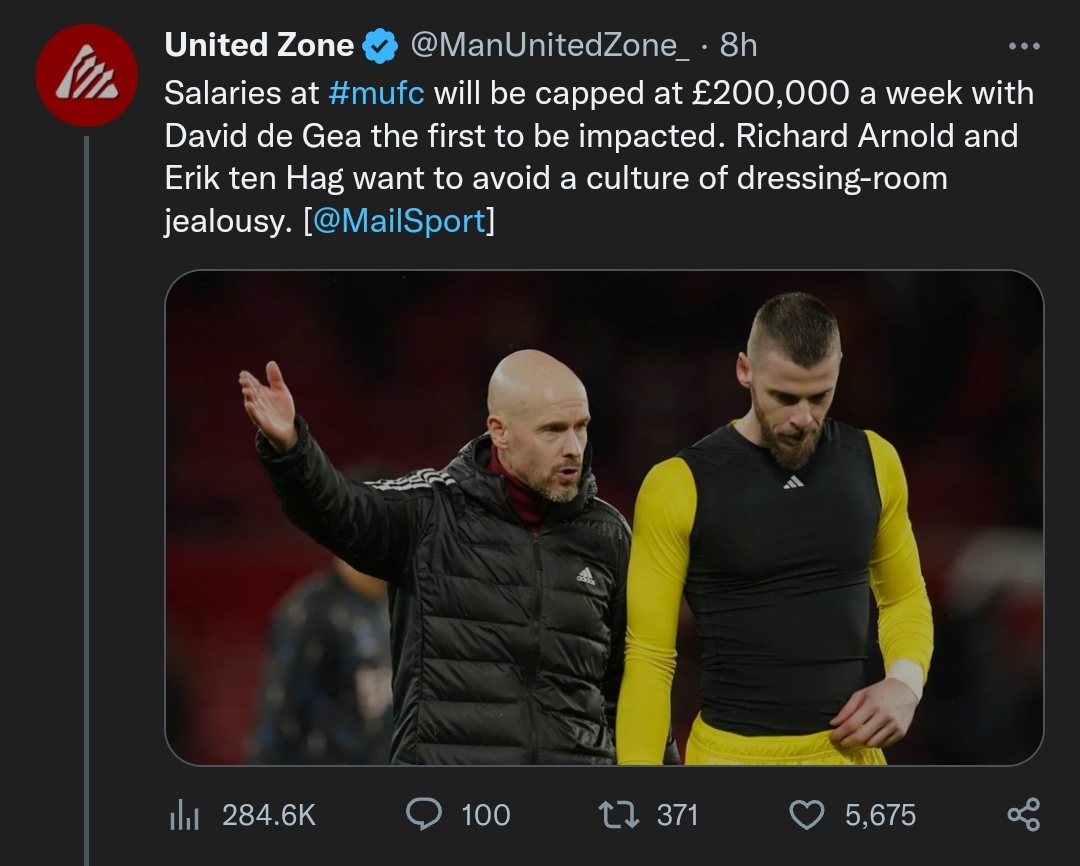Click the 5,675 likes count
This screenshot has width=1080, height=866.
click(880, 815)
